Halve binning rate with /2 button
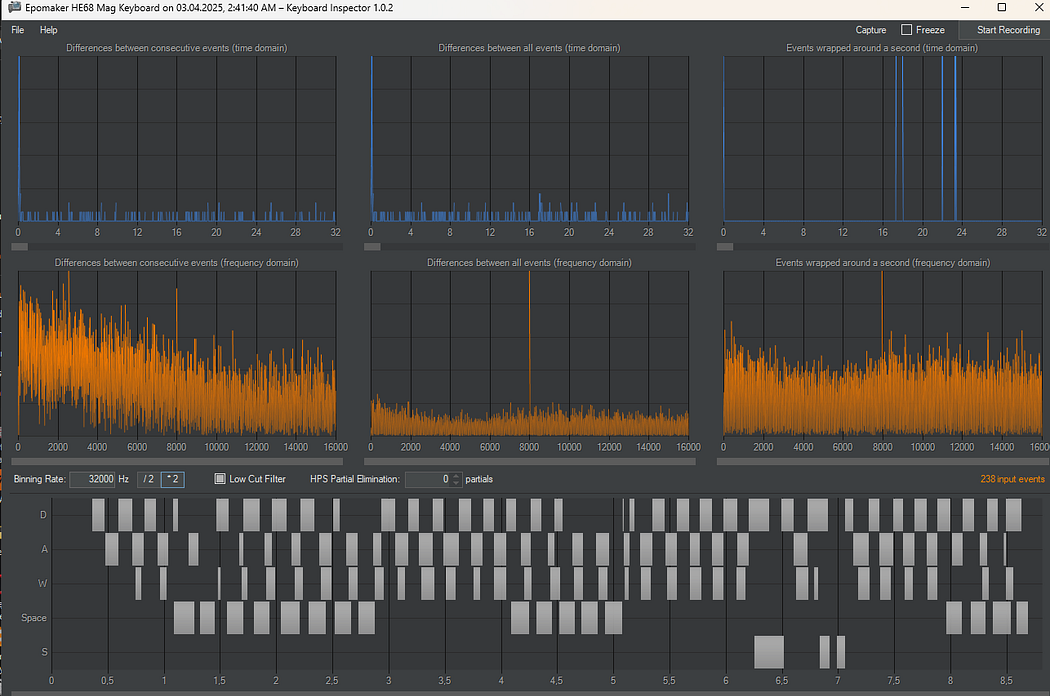1050x696 pixels. pyautogui.click(x=149, y=480)
